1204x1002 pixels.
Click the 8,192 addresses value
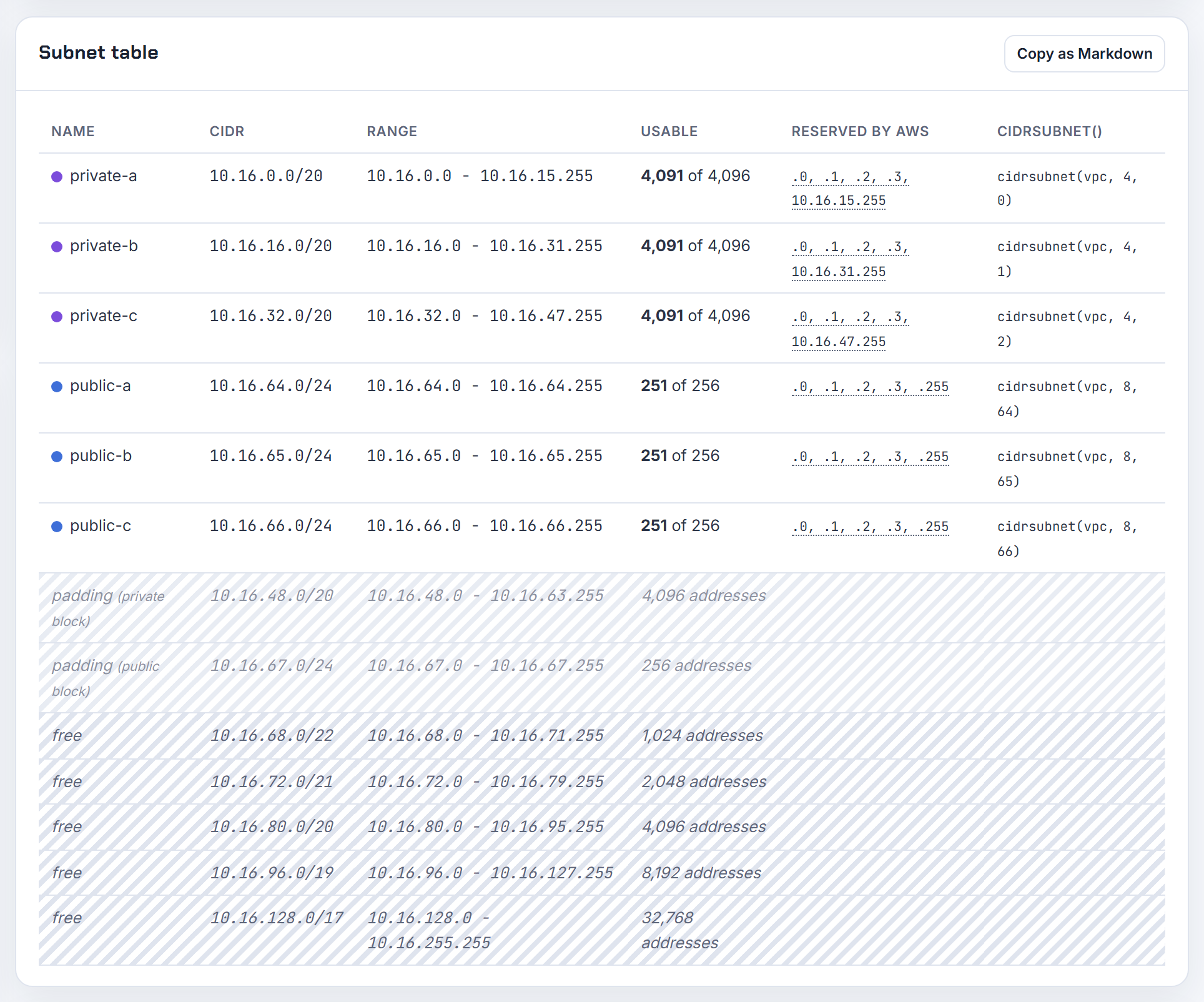coord(701,873)
